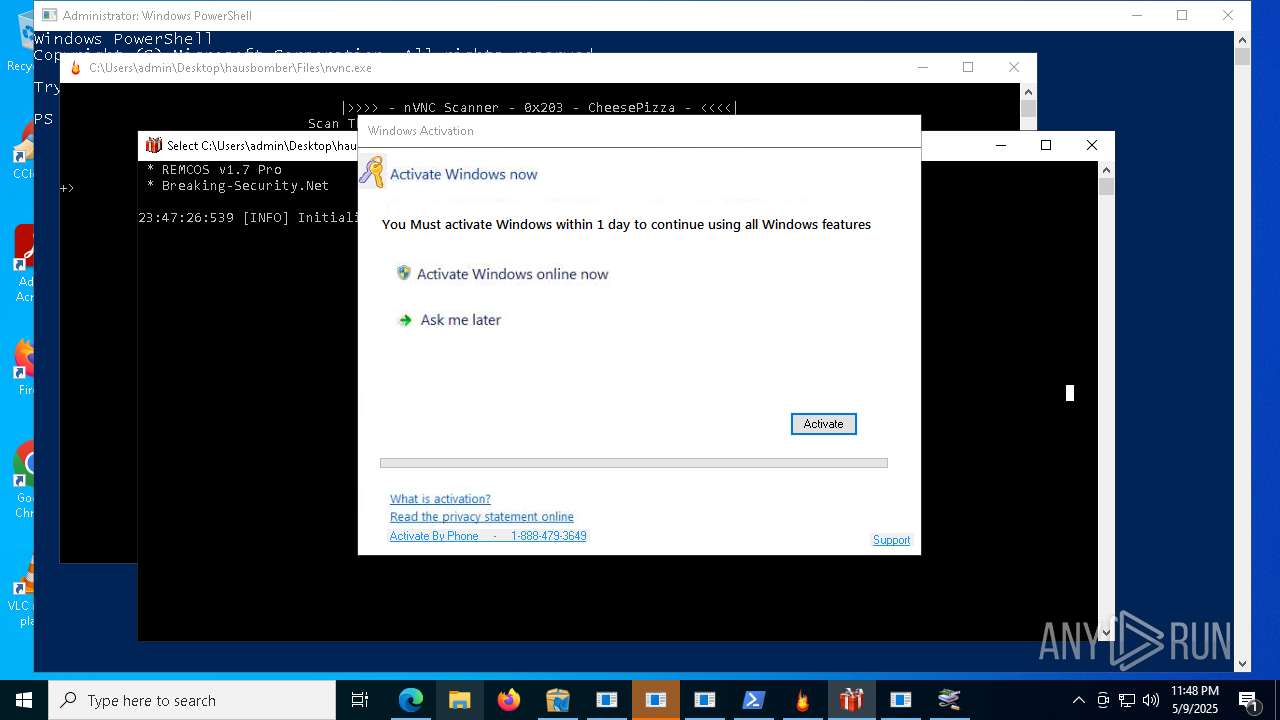1280x720 pixels.
Task: Switch to red gift box taskbar app
Action: click(x=852, y=700)
